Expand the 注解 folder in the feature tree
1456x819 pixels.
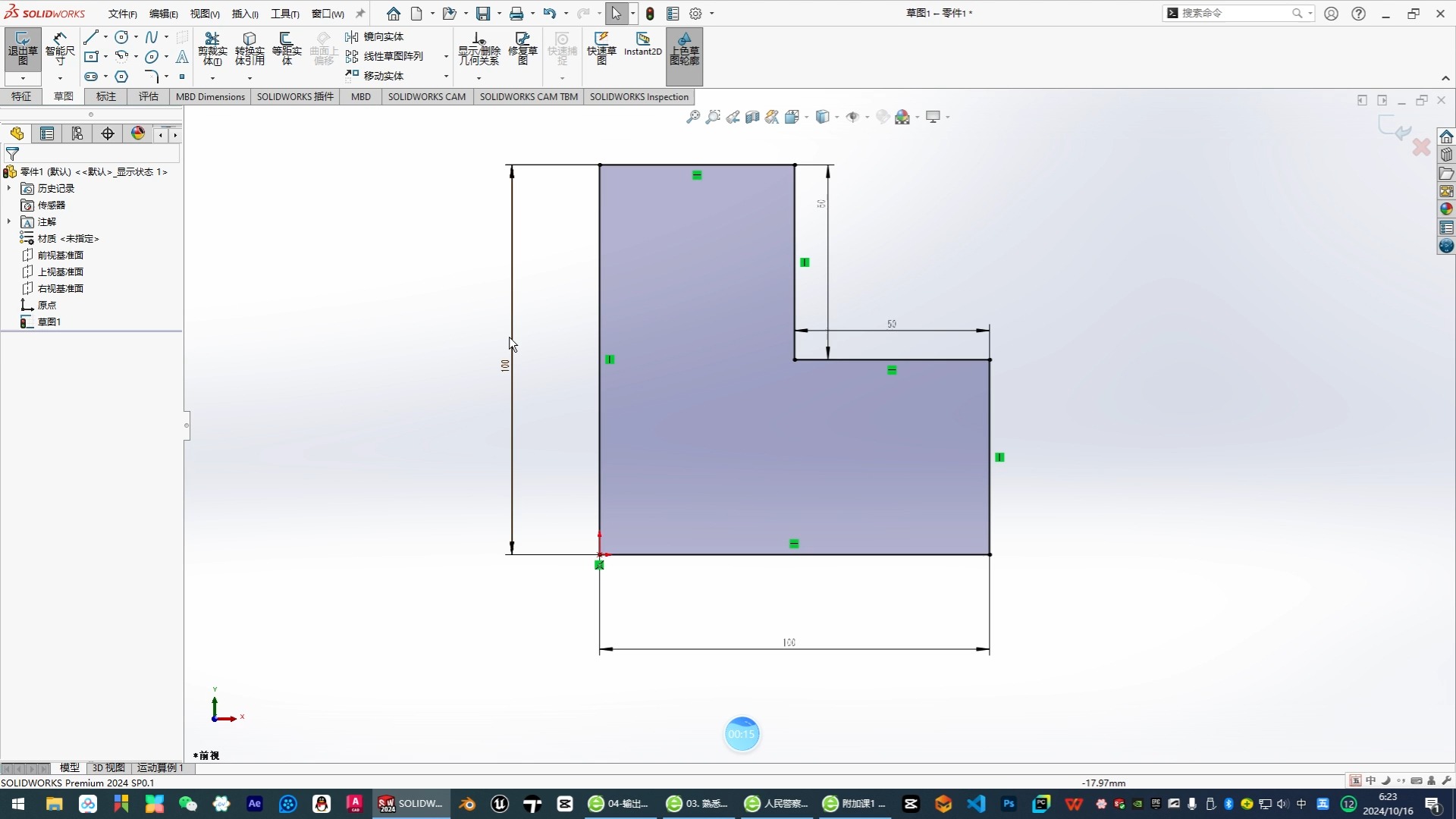(8, 221)
